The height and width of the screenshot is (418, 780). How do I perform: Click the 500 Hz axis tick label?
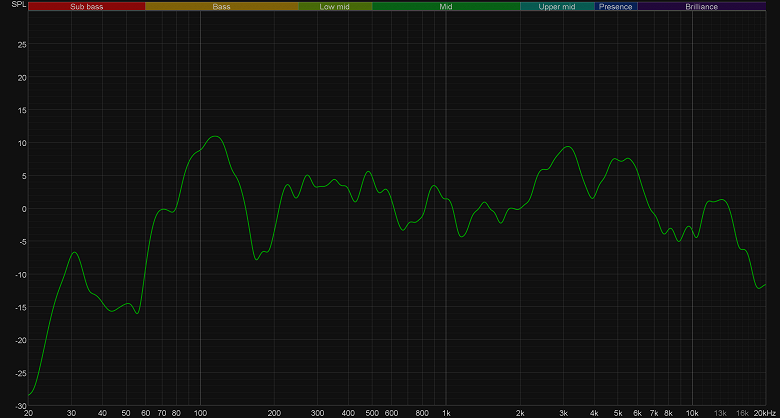click(x=372, y=413)
